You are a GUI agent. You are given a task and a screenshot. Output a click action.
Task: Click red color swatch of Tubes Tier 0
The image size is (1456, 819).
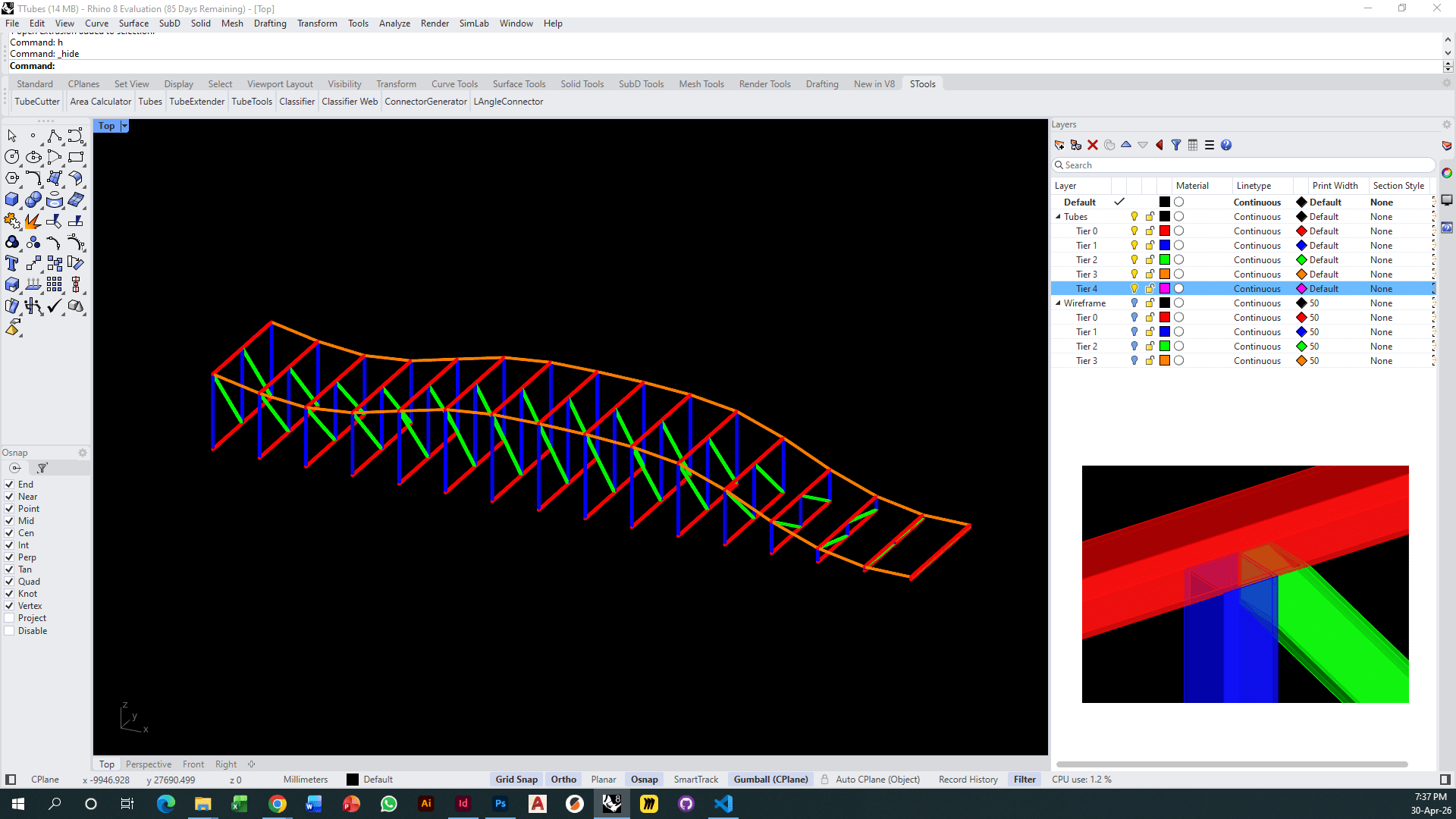[x=1165, y=231]
